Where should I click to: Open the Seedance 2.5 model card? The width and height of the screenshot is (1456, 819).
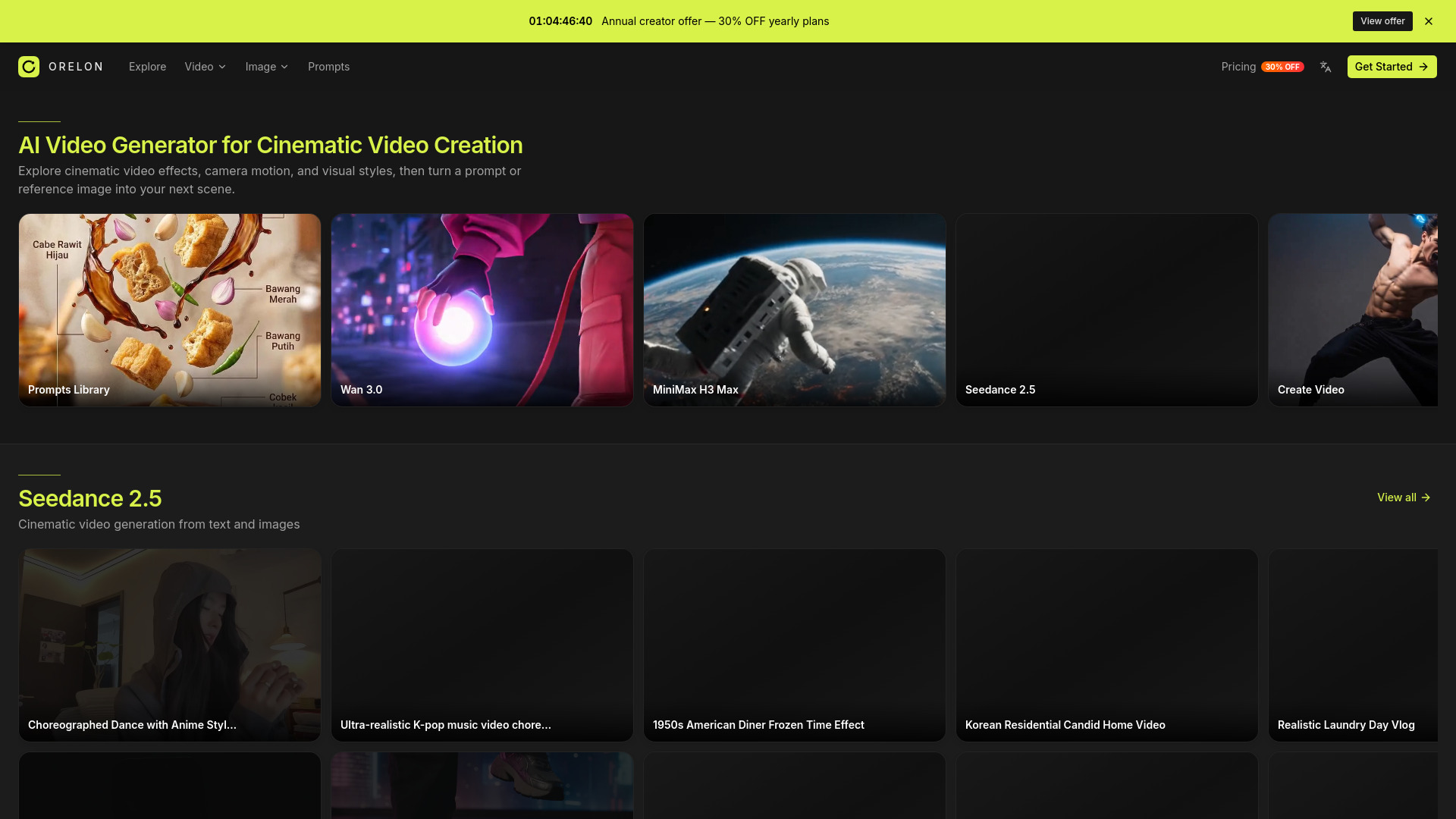[x=1107, y=310]
